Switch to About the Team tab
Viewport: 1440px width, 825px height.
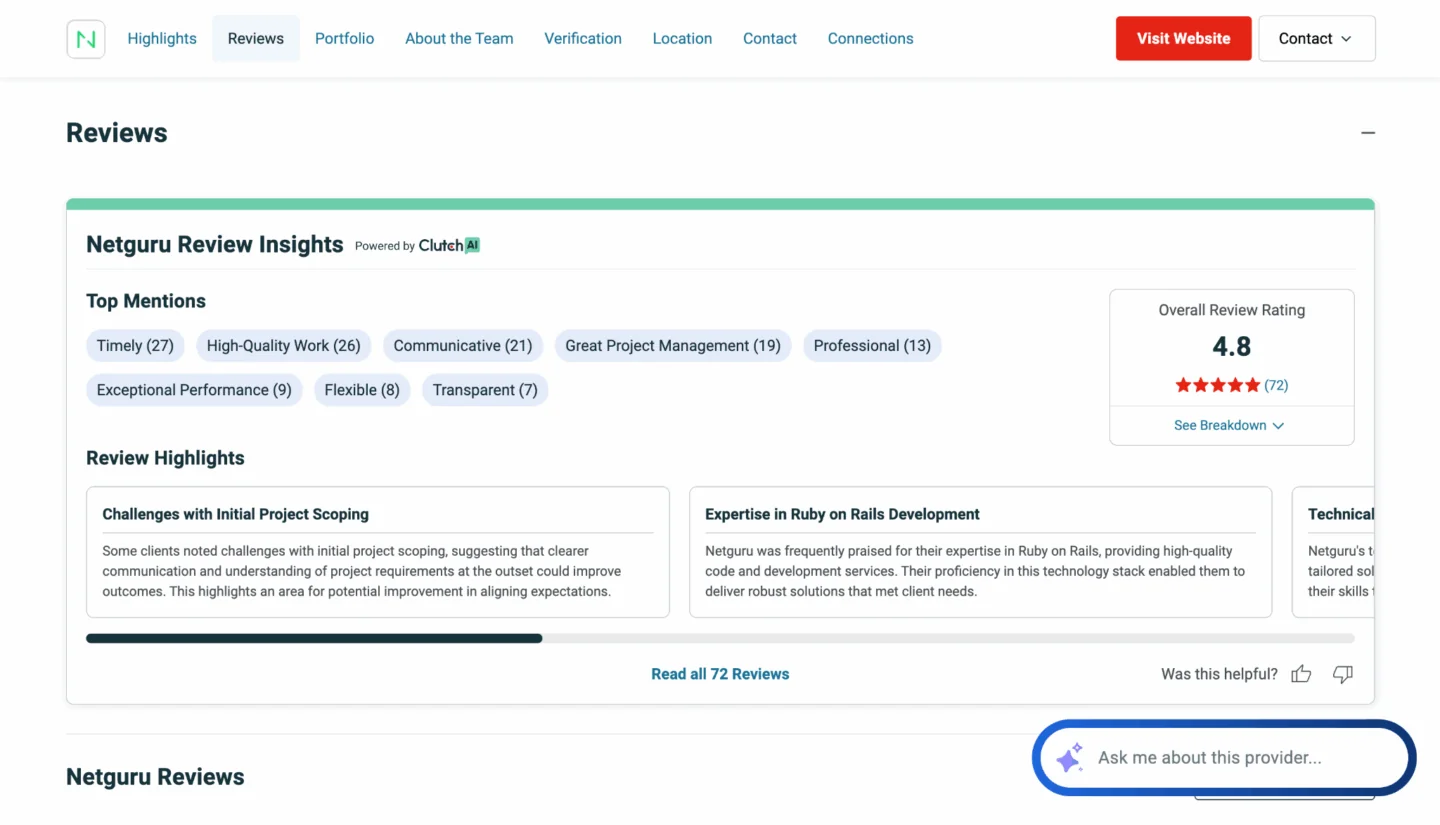coord(459,38)
